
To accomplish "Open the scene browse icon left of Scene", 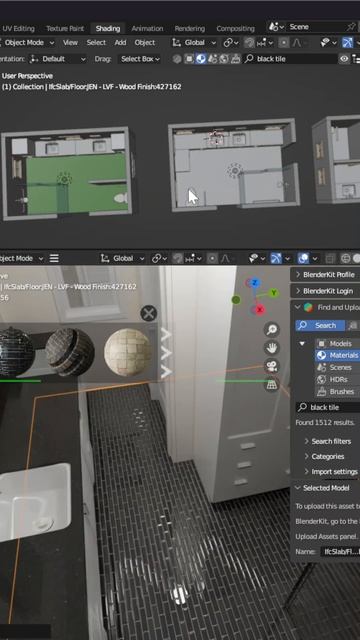I will [x=276, y=27].
